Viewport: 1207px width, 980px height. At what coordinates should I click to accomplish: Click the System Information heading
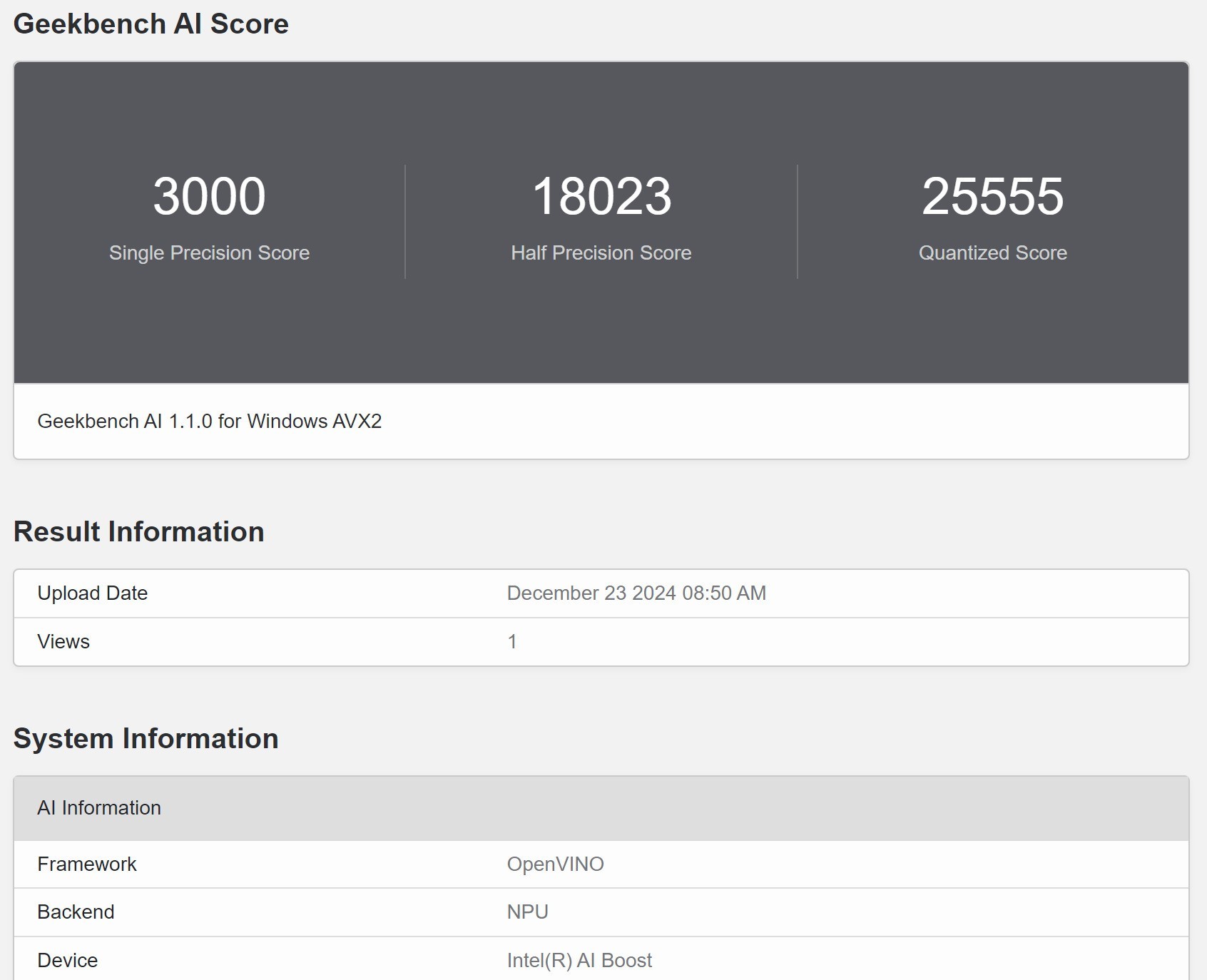[x=148, y=738]
